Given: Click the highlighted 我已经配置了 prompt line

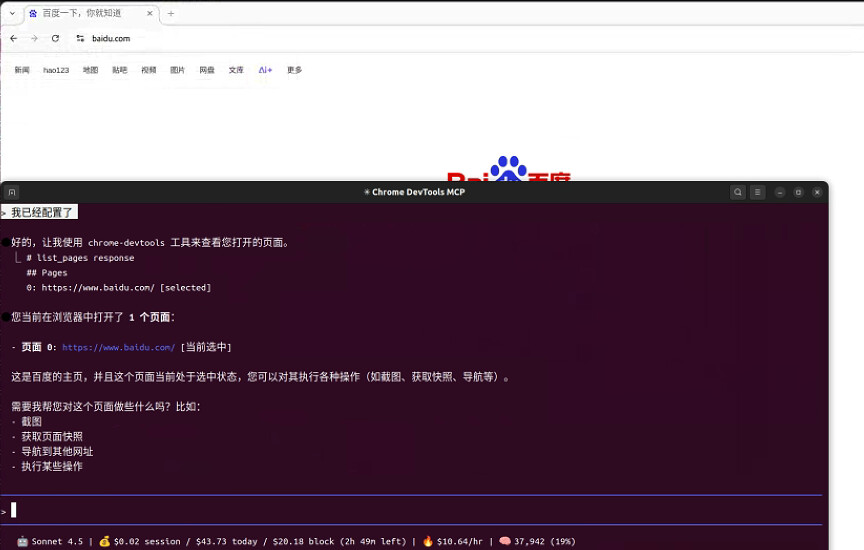Looking at the screenshot, I should [39, 212].
